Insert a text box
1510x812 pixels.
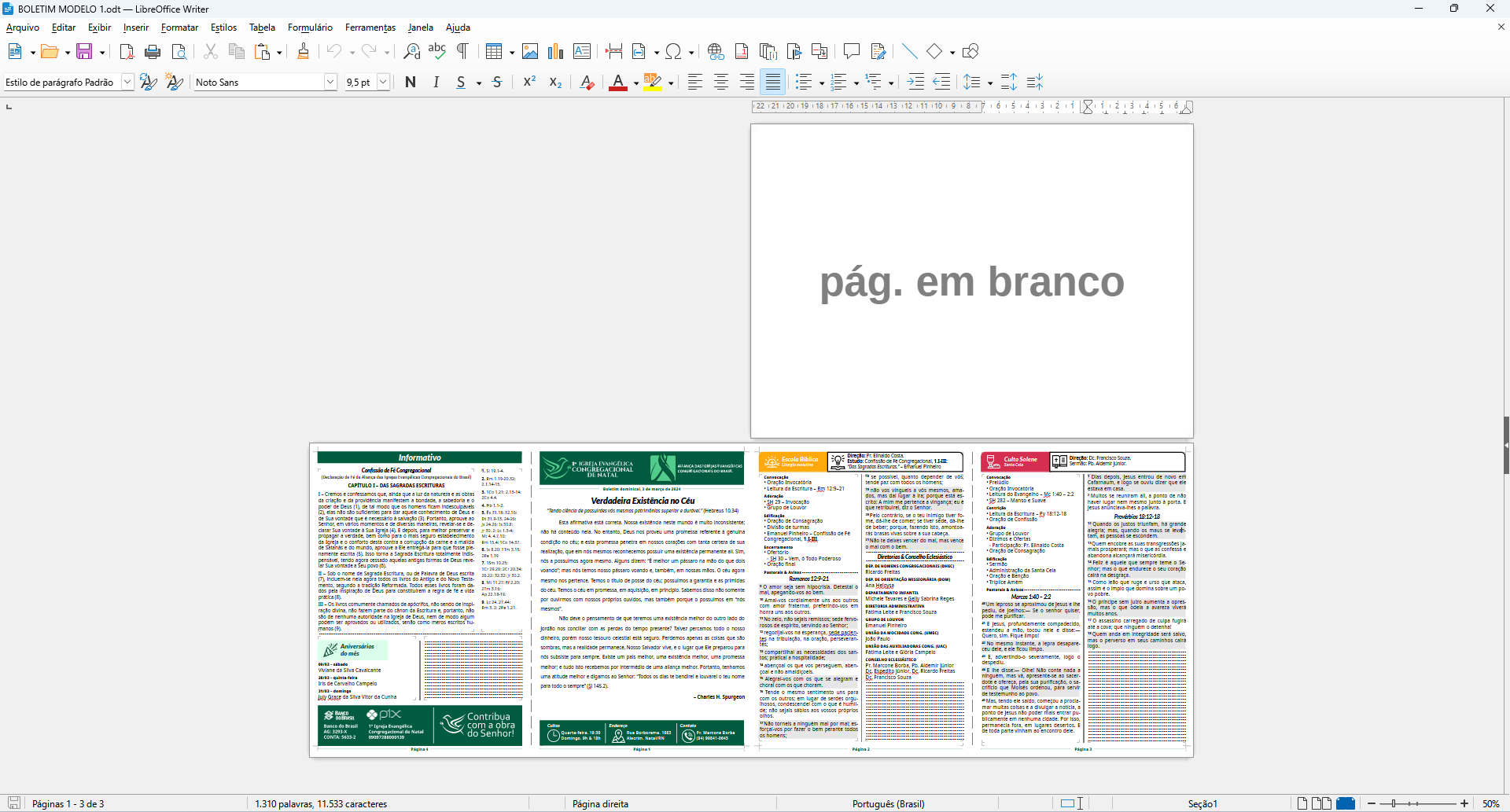[582, 52]
